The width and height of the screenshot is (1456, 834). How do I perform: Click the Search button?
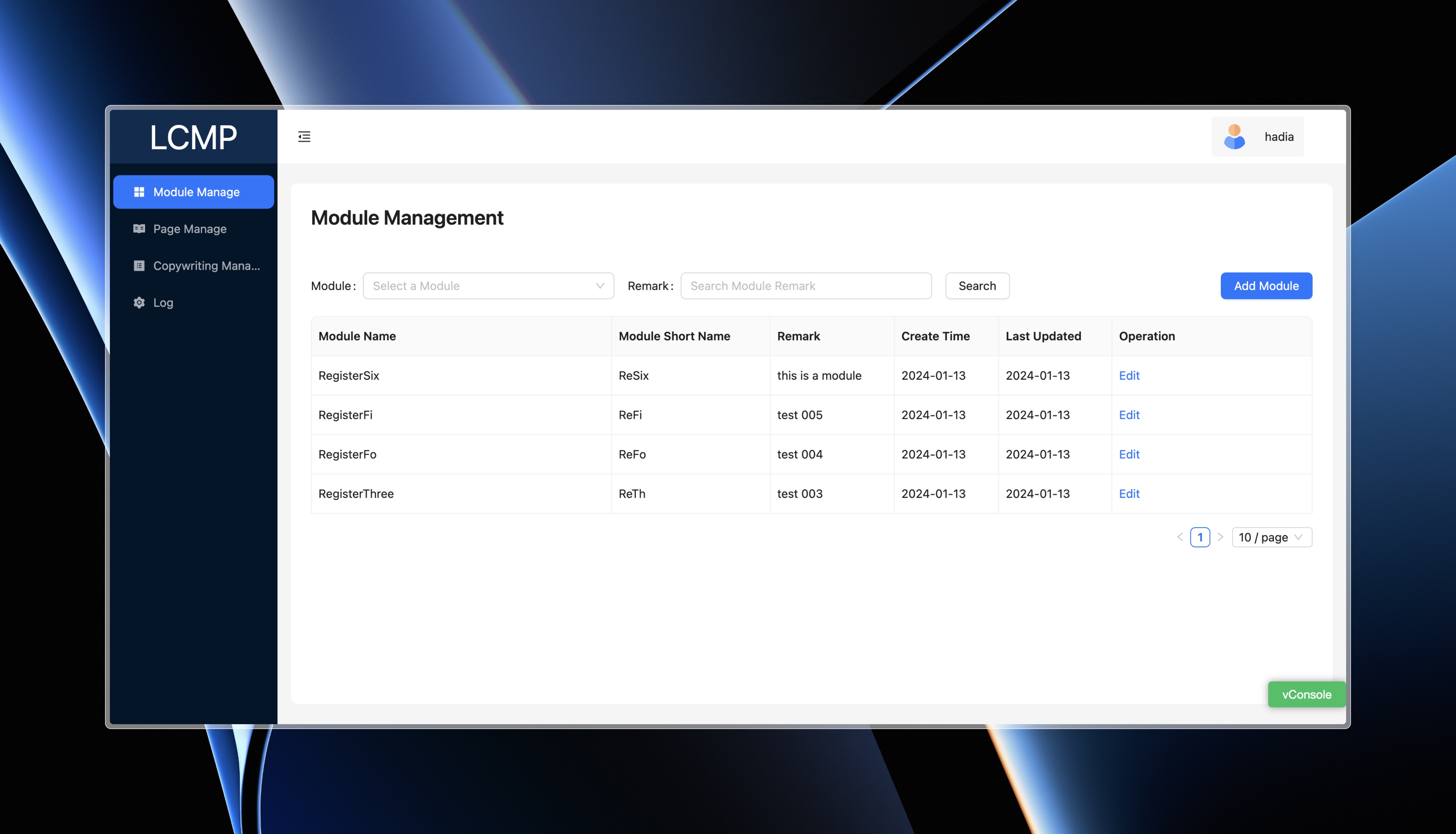[x=977, y=286]
